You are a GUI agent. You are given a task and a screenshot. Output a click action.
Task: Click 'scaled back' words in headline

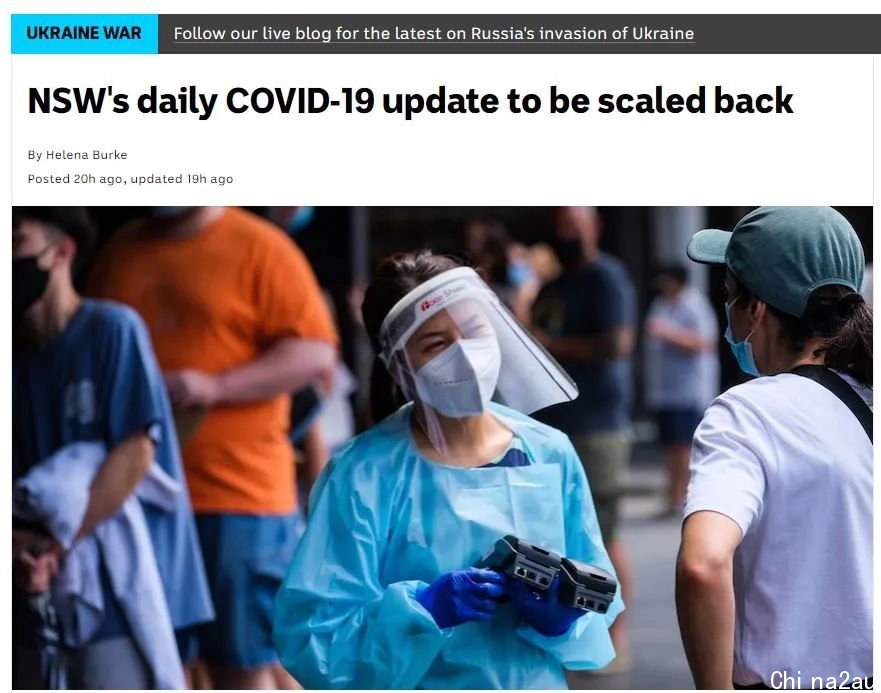point(696,101)
